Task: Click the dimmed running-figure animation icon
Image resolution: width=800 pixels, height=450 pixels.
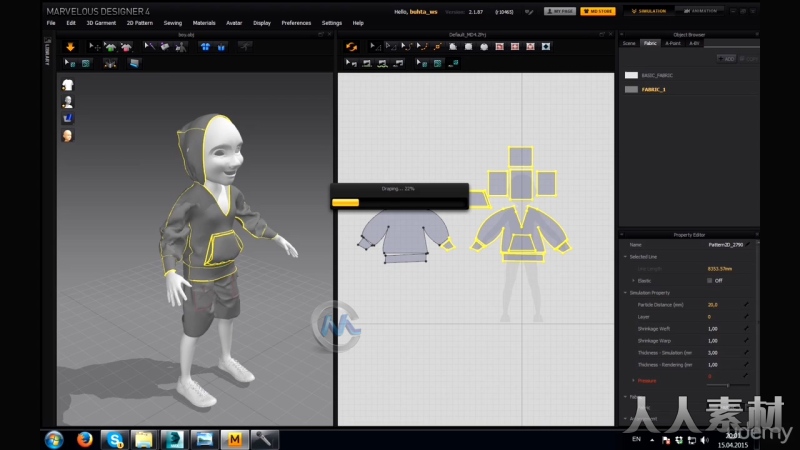Action: [x=245, y=46]
